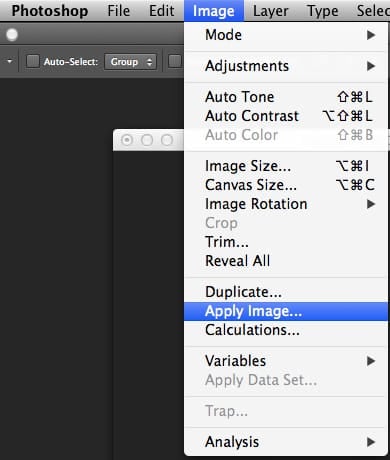
Task: Select Reveal All
Action: pyautogui.click(x=286, y=261)
